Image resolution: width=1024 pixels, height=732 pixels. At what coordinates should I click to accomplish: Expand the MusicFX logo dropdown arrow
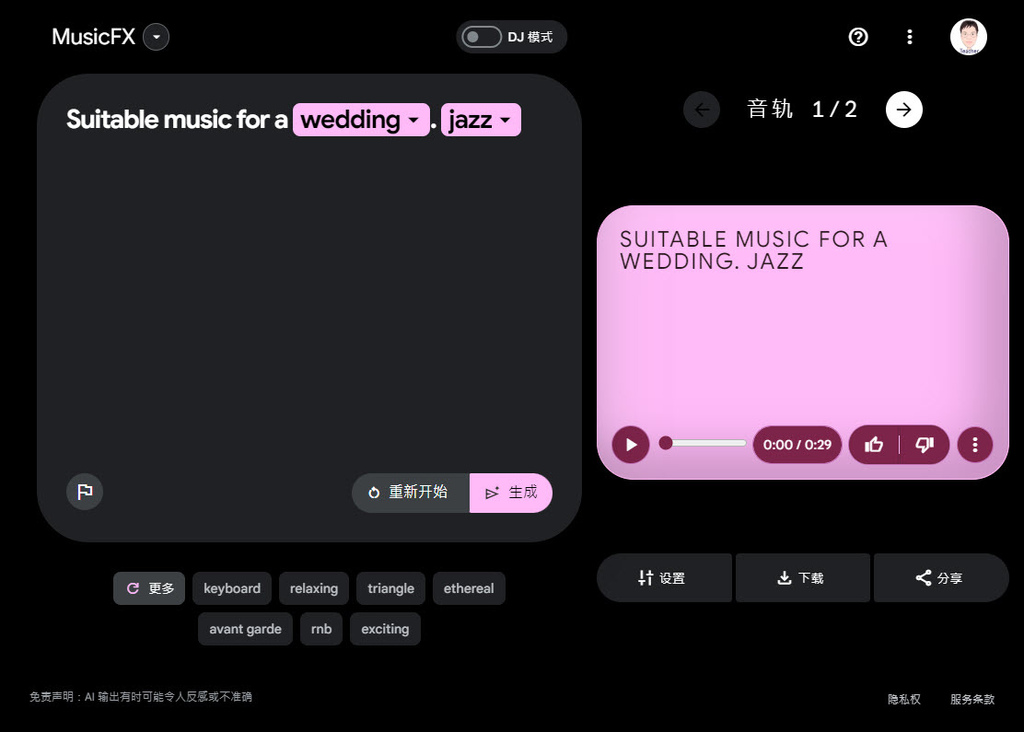coord(156,37)
